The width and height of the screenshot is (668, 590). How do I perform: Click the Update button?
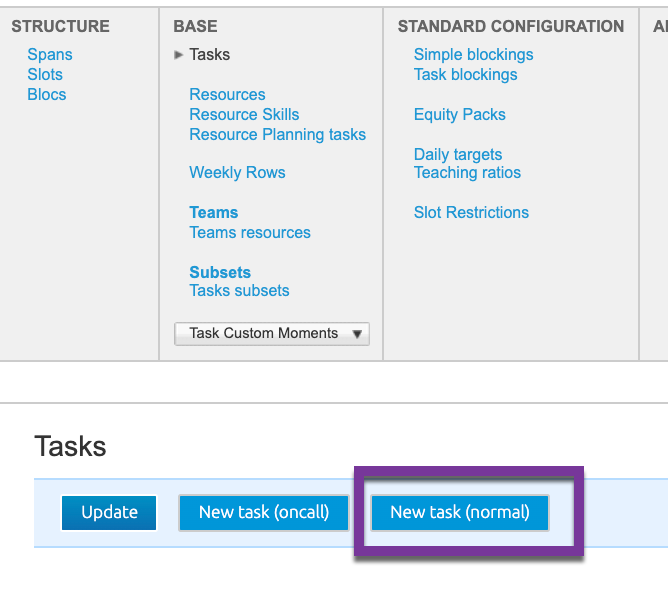point(109,512)
